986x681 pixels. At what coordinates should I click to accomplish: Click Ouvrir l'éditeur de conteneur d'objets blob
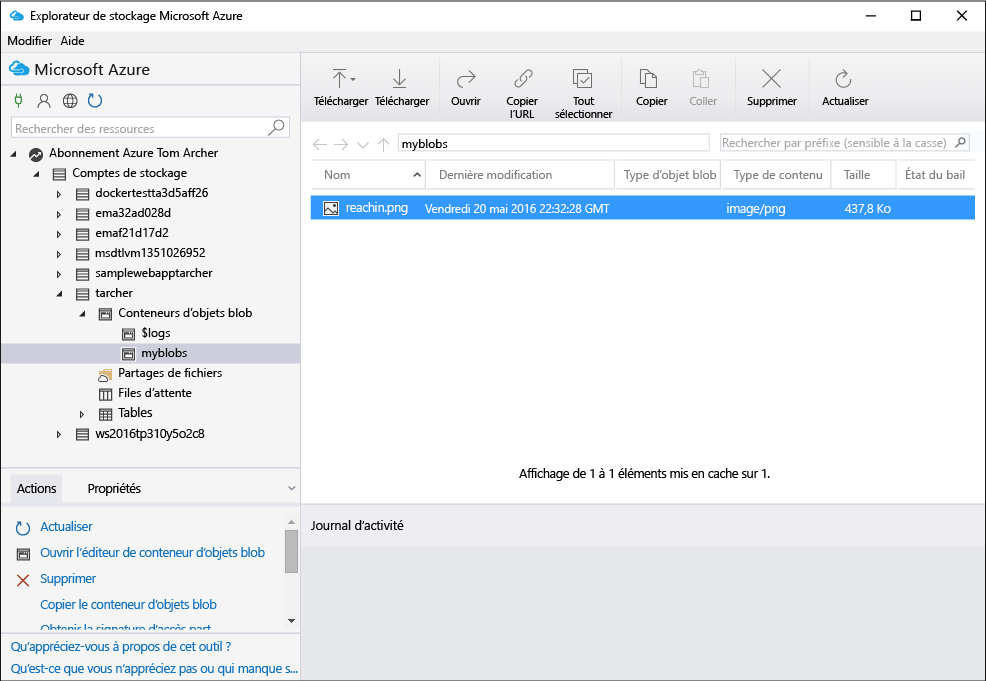coord(152,553)
